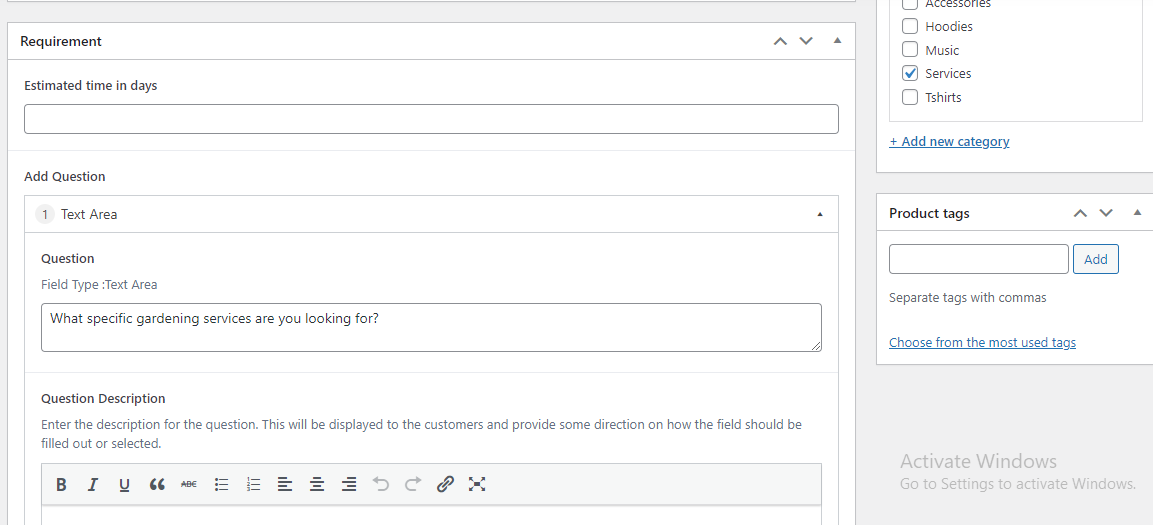Uncheck the Services category
The image size is (1153, 525).
[910, 74]
